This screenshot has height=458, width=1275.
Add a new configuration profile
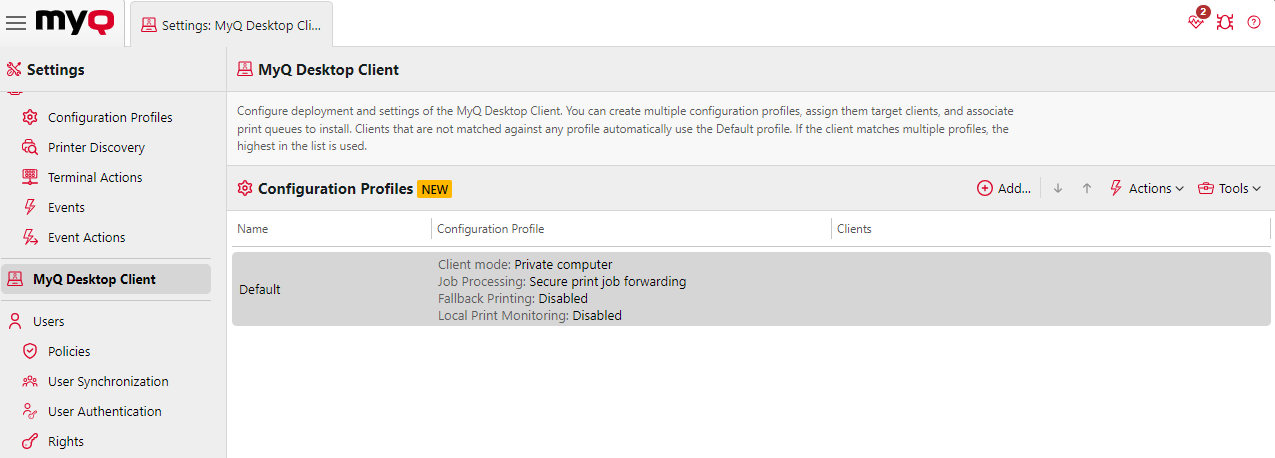tap(1004, 188)
